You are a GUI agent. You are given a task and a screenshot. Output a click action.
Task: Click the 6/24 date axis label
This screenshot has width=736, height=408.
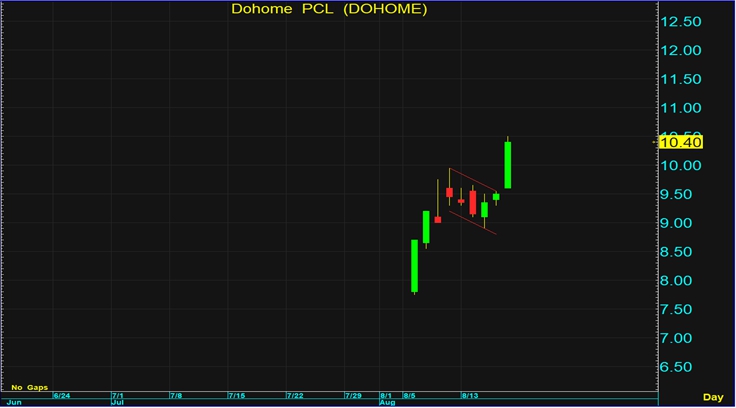pyautogui.click(x=62, y=395)
